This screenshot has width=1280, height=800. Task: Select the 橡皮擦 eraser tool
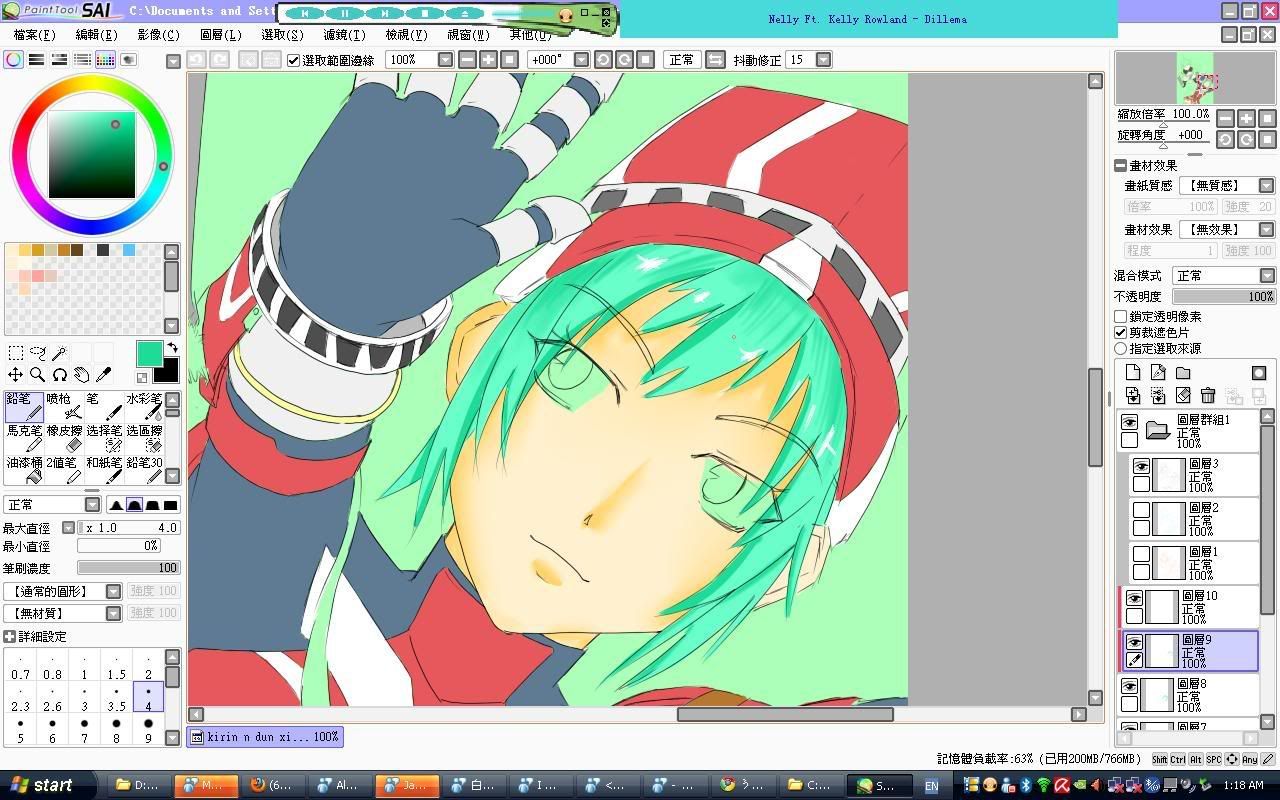tap(64, 438)
